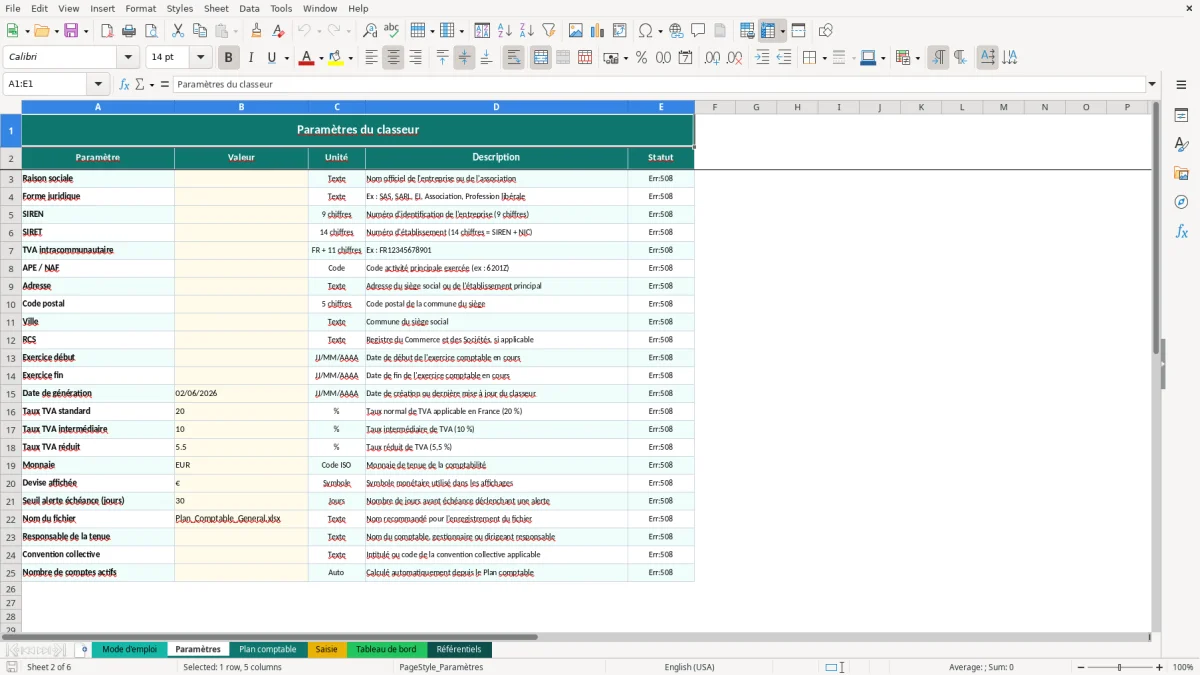Switch to Saisie sheet tab

pyautogui.click(x=327, y=649)
